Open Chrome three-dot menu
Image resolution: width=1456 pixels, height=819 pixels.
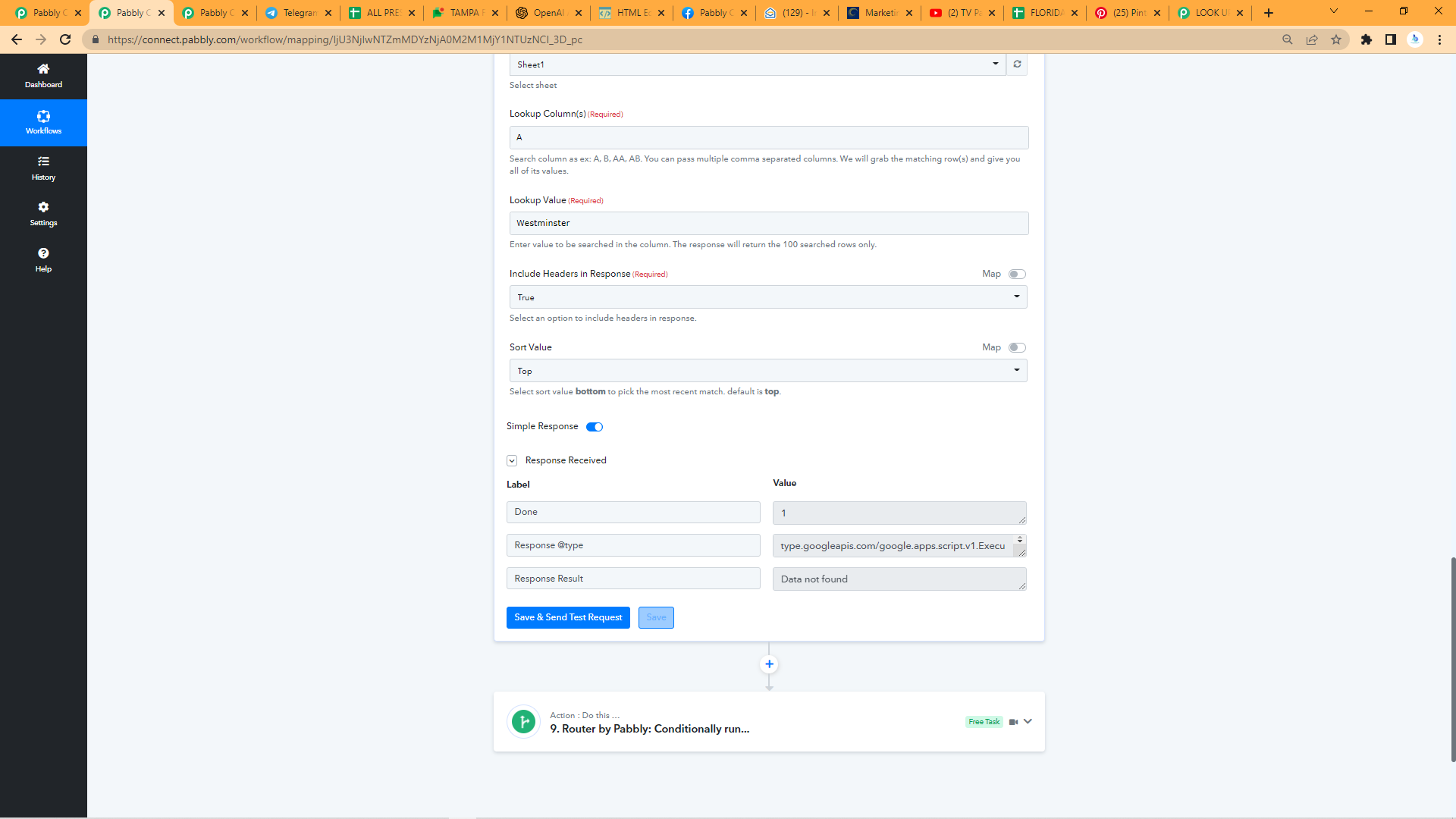(1439, 39)
